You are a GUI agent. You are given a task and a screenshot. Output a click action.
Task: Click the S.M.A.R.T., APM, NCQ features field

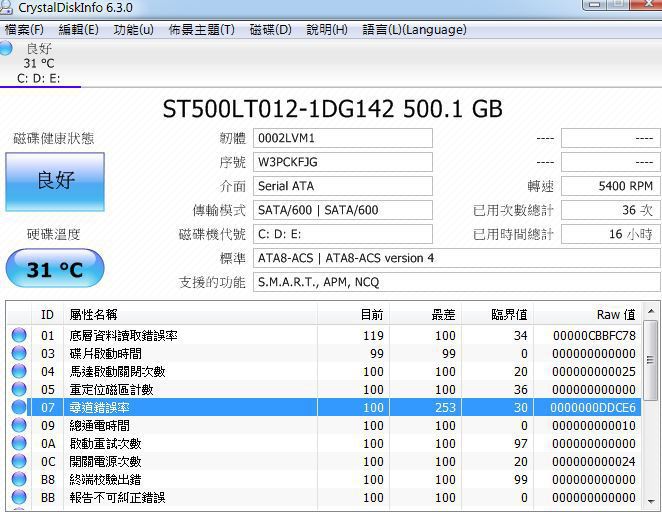[x=456, y=282]
